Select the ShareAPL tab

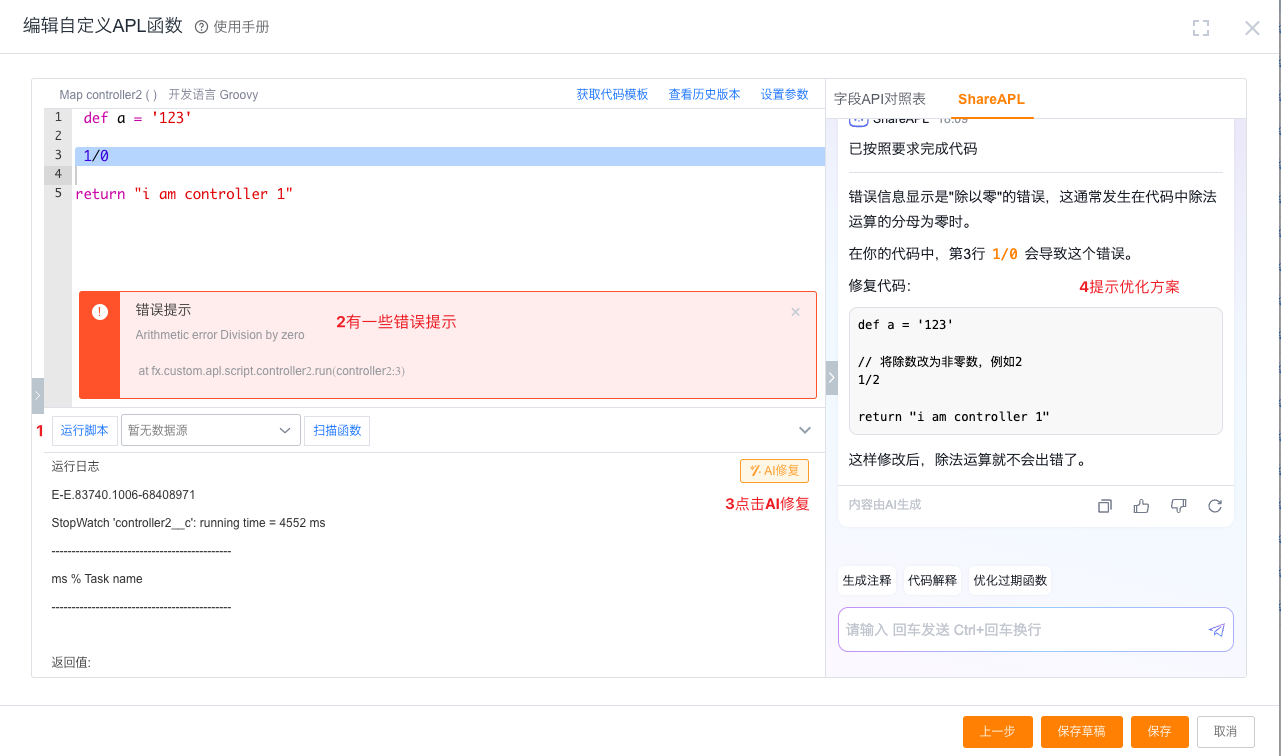pos(991,99)
